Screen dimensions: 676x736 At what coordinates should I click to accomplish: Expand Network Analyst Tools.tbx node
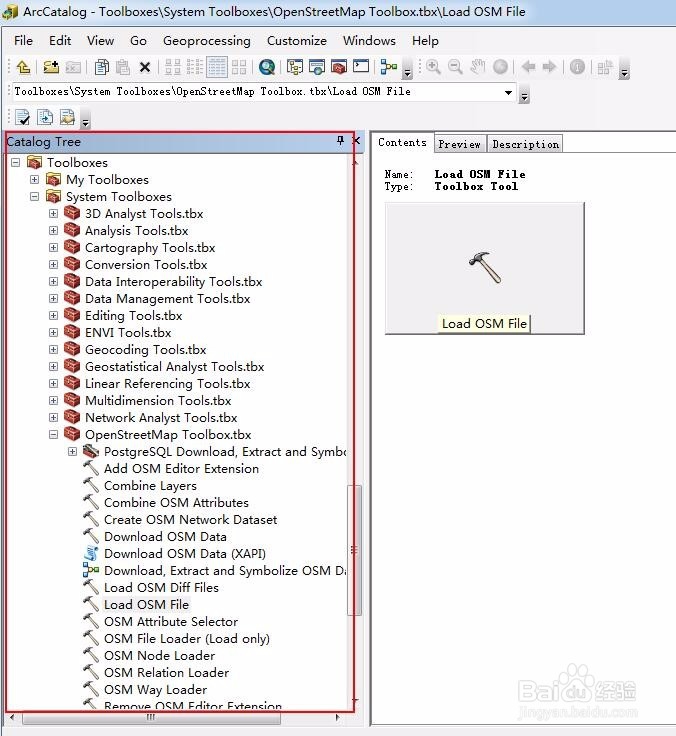tap(54, 417)
